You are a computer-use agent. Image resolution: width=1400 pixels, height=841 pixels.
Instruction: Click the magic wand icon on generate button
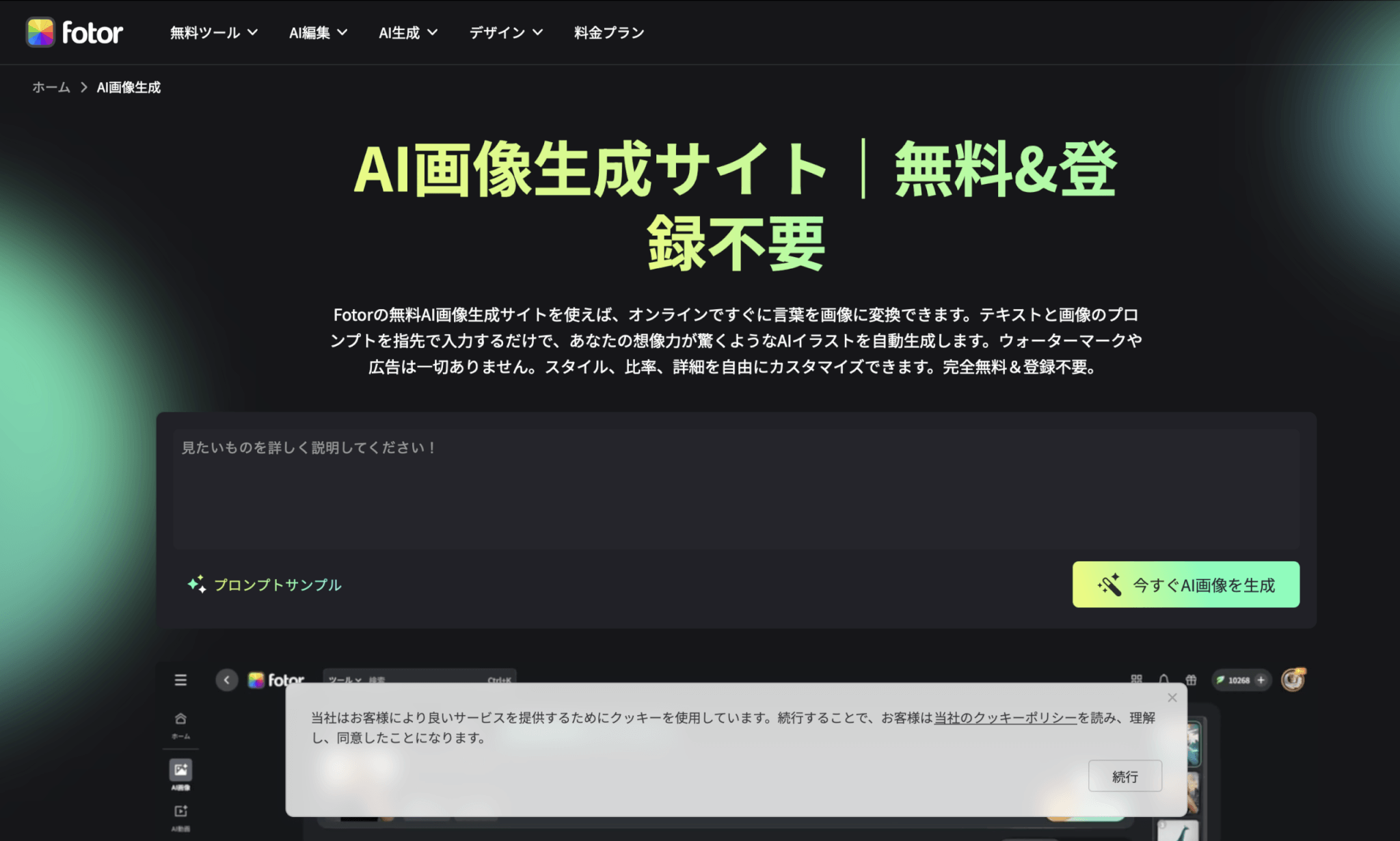1109,585
